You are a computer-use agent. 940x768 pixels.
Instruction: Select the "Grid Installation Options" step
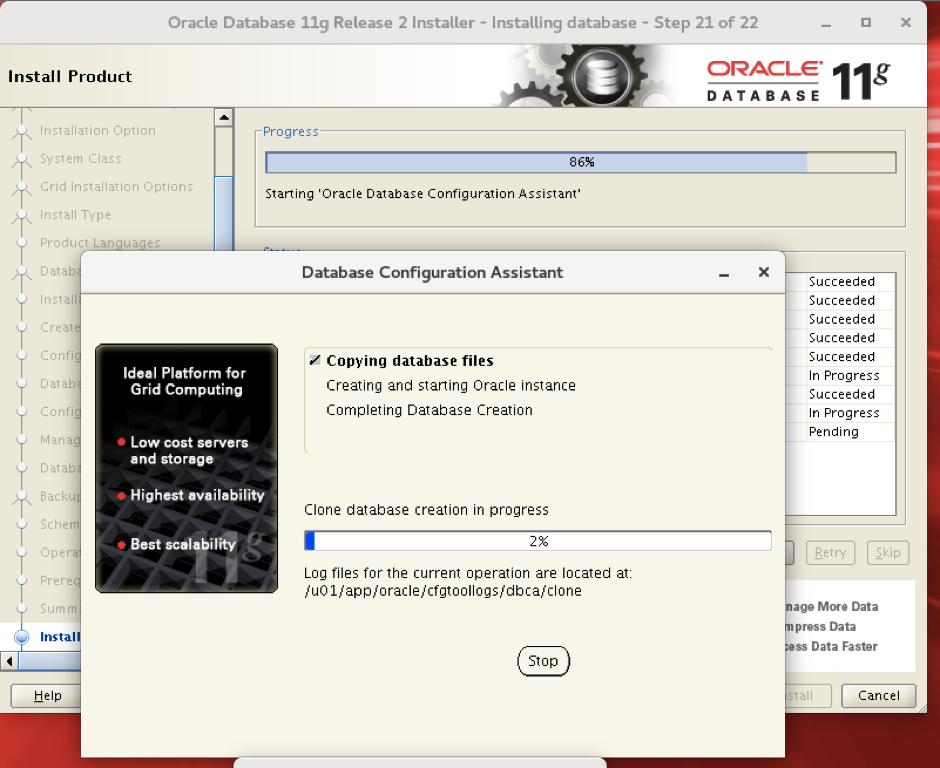(117, 186)
